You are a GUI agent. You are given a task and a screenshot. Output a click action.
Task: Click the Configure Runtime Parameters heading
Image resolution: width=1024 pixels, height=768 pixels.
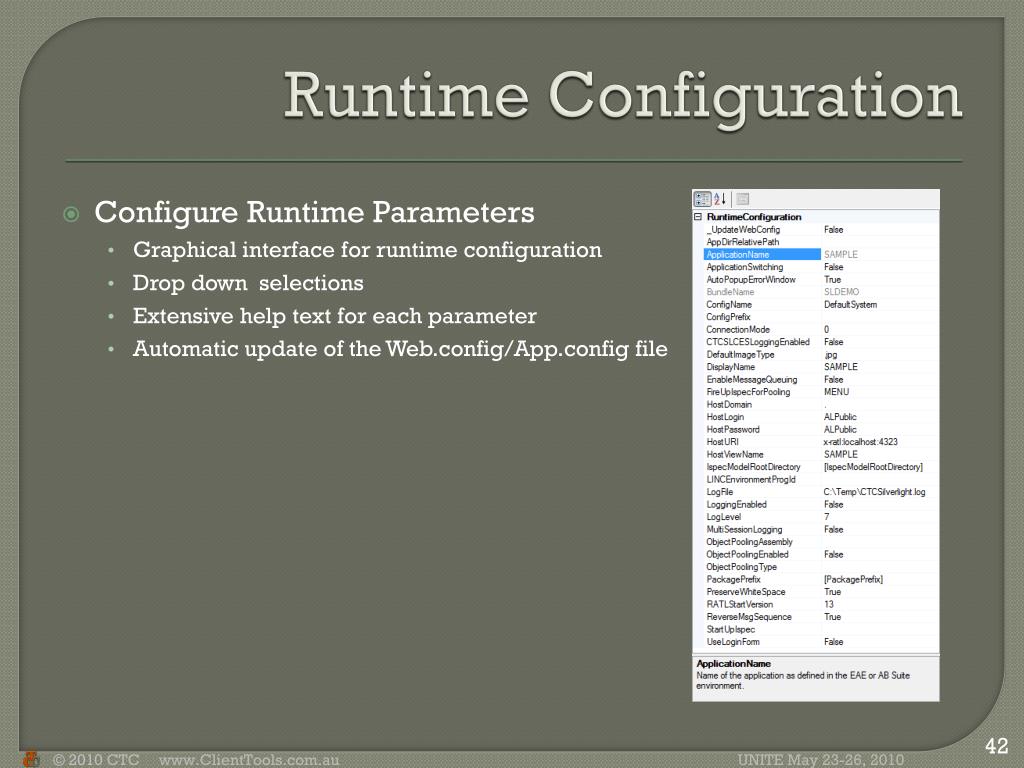pos(314,213)
